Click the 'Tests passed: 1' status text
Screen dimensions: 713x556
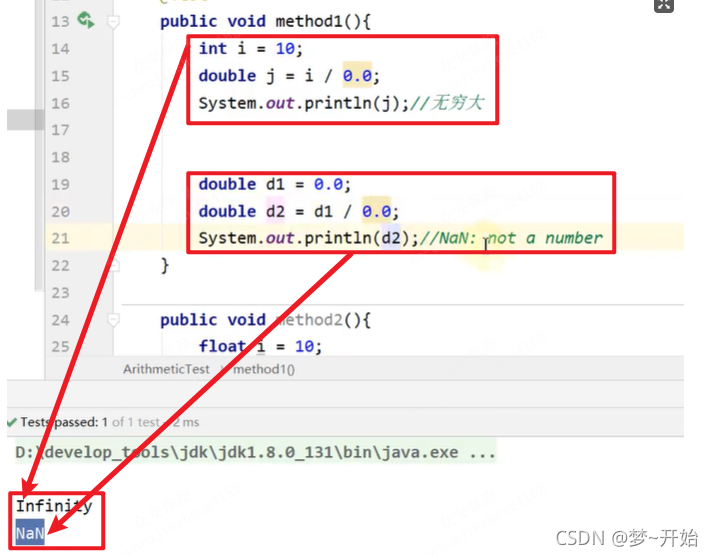[x=64, y=422]
